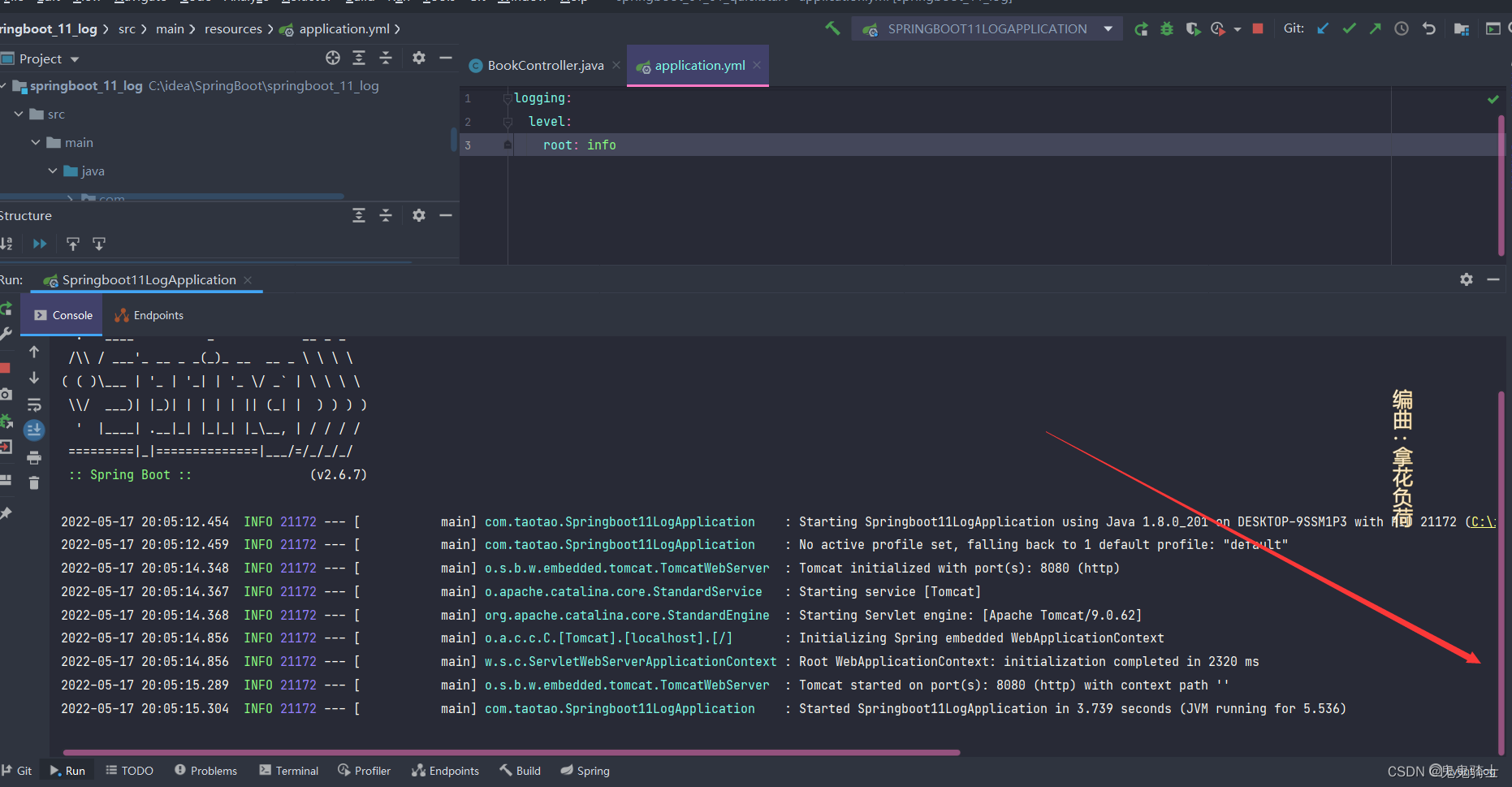Open the Endpoints tab in Run panel

point(149,315)
